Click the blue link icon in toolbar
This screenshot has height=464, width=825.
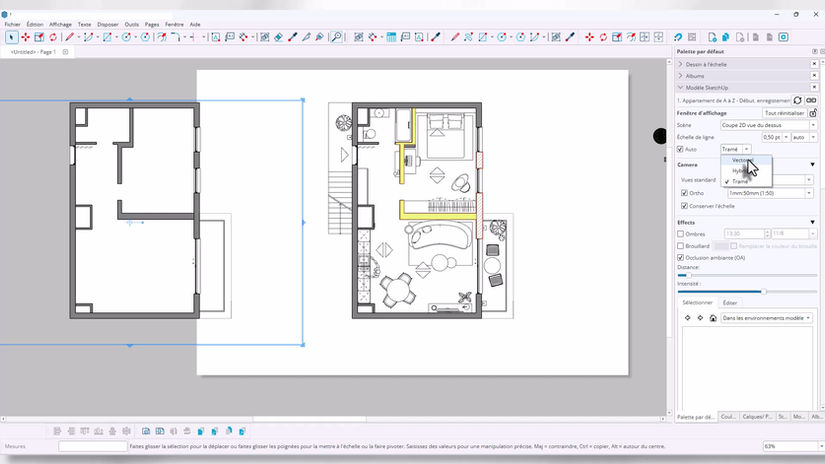pyautogui.click(x=678, y=37)
